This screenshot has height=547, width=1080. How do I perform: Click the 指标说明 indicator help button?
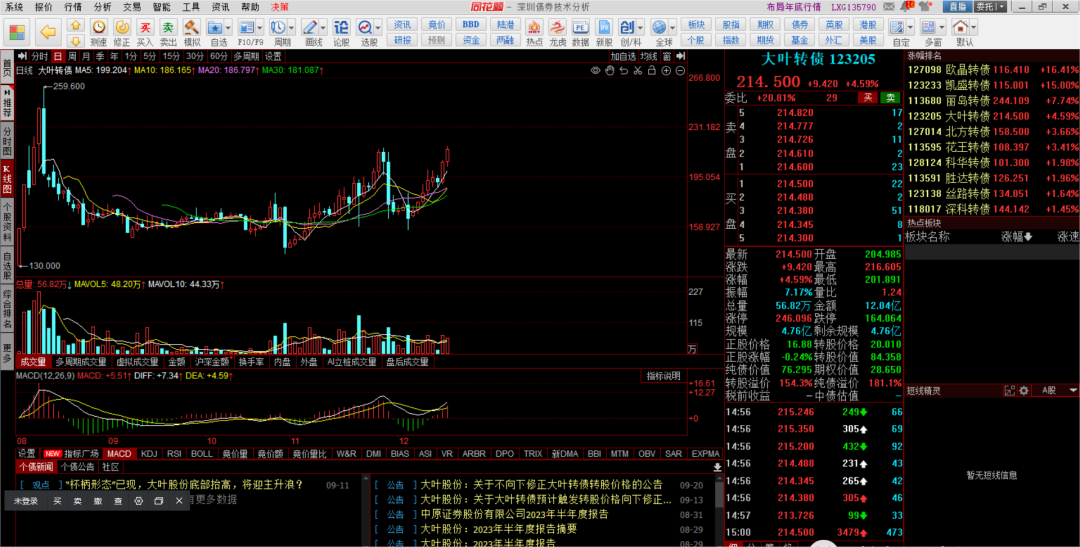663,375
